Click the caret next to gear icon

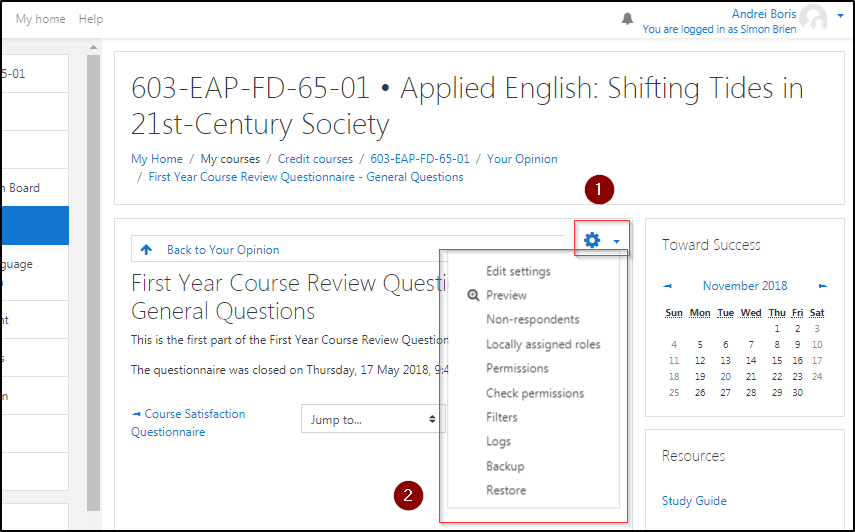(617, 242)
